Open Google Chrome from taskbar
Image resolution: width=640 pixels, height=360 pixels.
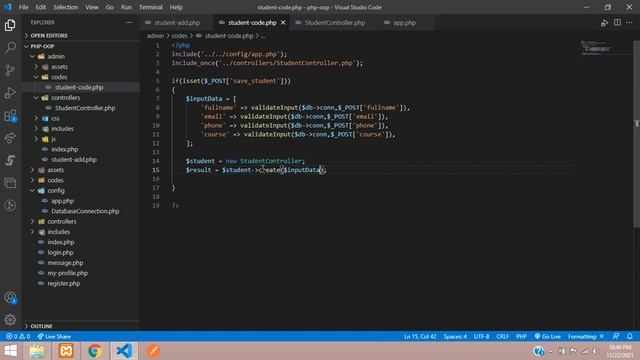[95, 351]
